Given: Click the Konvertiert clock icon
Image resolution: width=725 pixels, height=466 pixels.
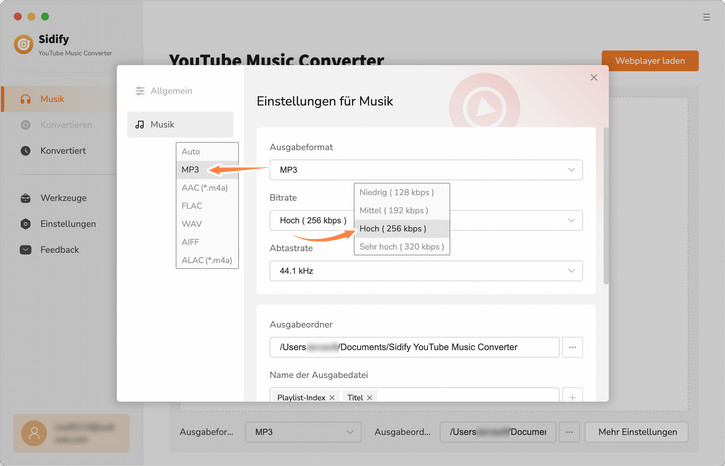Looking at the screenshot, I should (x=26, y=151).
